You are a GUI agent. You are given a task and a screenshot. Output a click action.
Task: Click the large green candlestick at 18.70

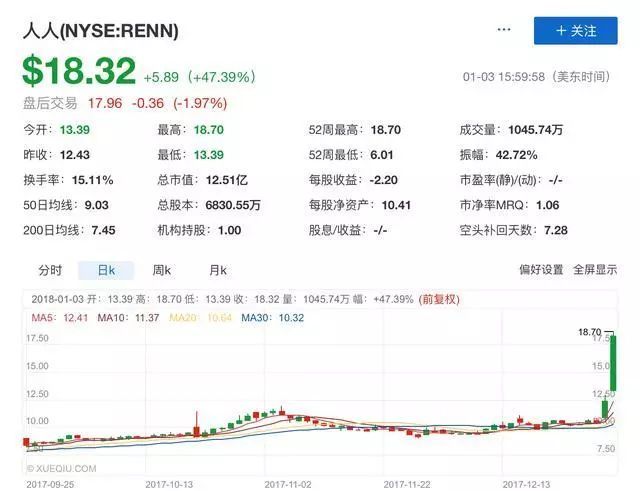613,363
